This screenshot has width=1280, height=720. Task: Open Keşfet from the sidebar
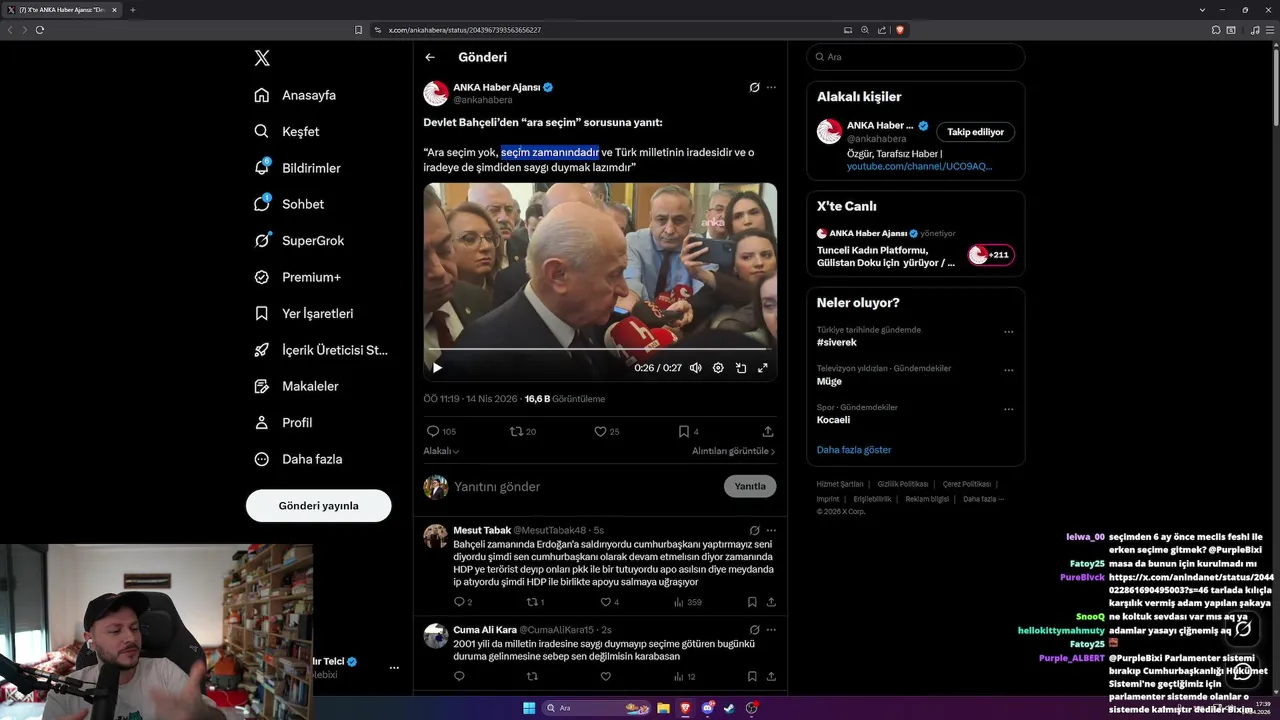(286, 131)
